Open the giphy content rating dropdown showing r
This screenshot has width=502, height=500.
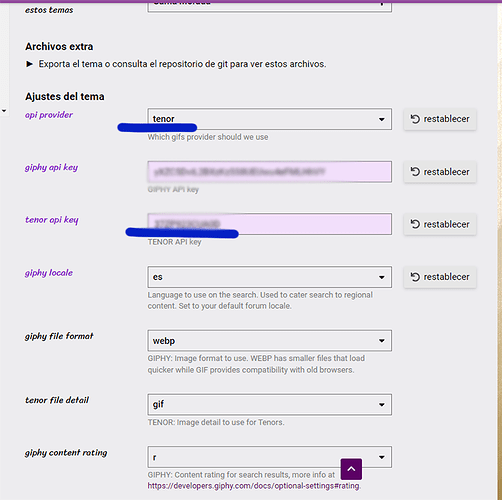pos(269,457)
